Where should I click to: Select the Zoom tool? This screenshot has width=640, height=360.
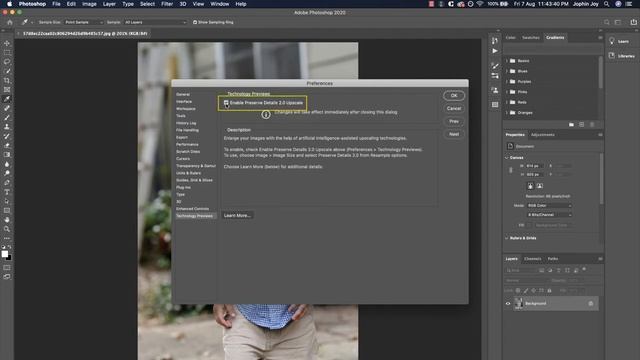pos(7,229)
